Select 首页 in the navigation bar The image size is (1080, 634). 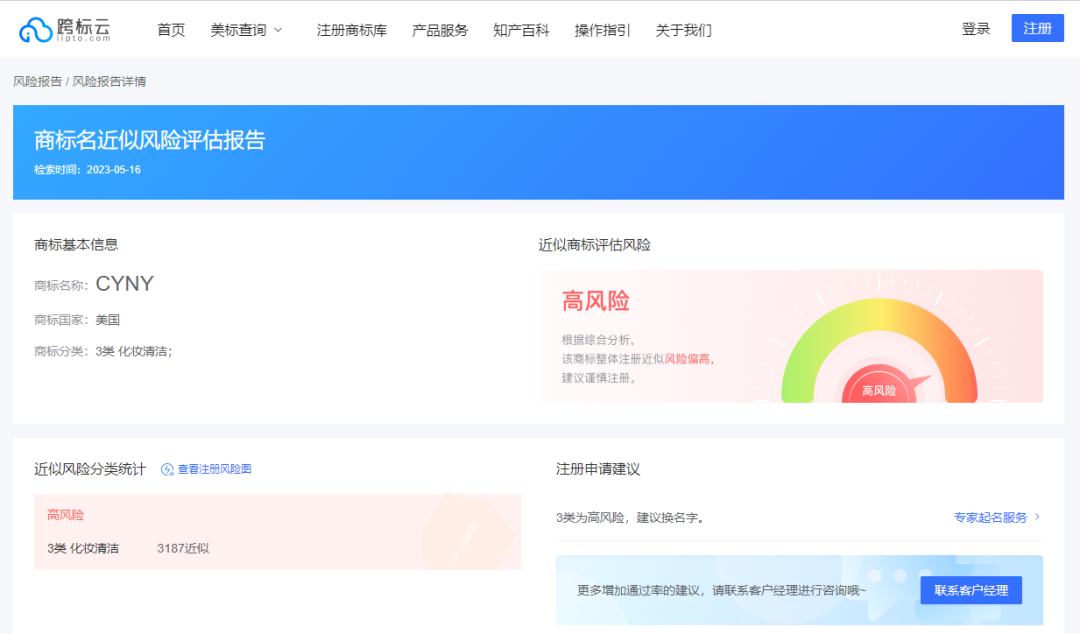pos(170,29)
